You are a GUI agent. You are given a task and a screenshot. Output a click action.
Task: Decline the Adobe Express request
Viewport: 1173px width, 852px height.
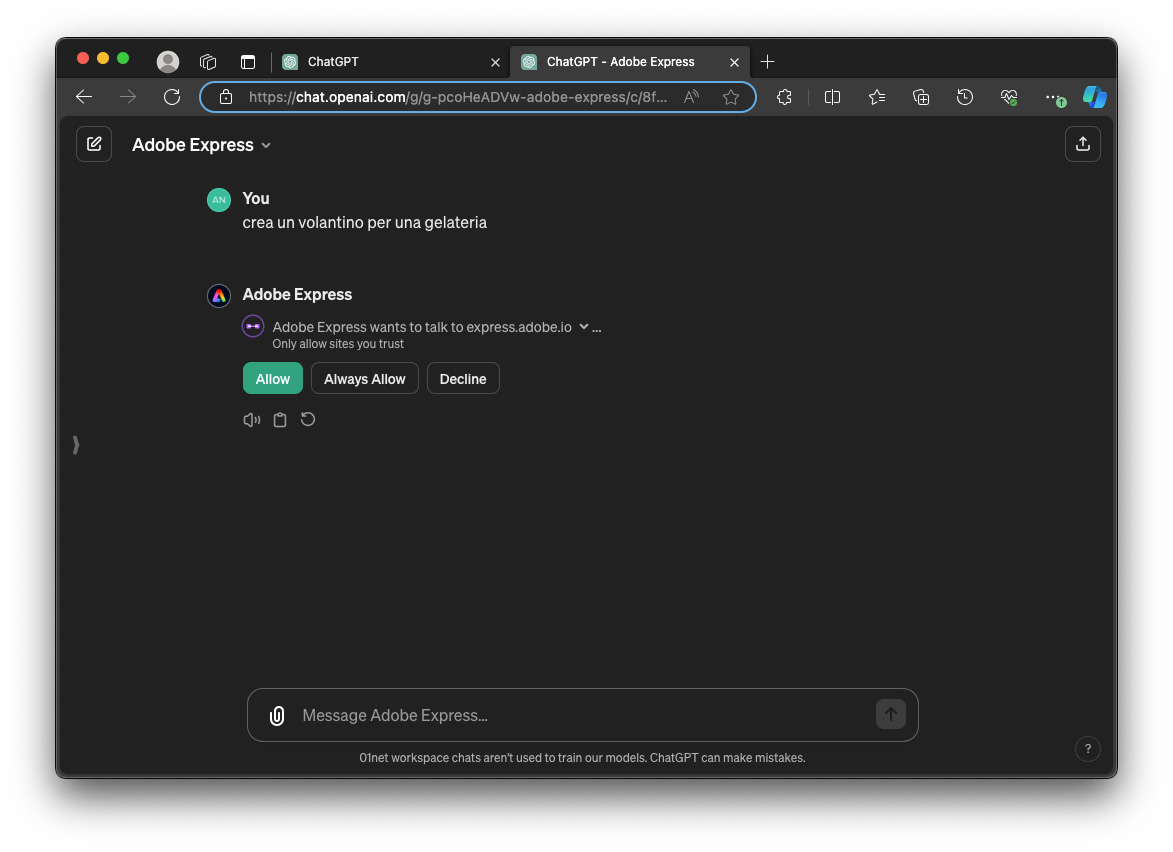pos(462,379)
